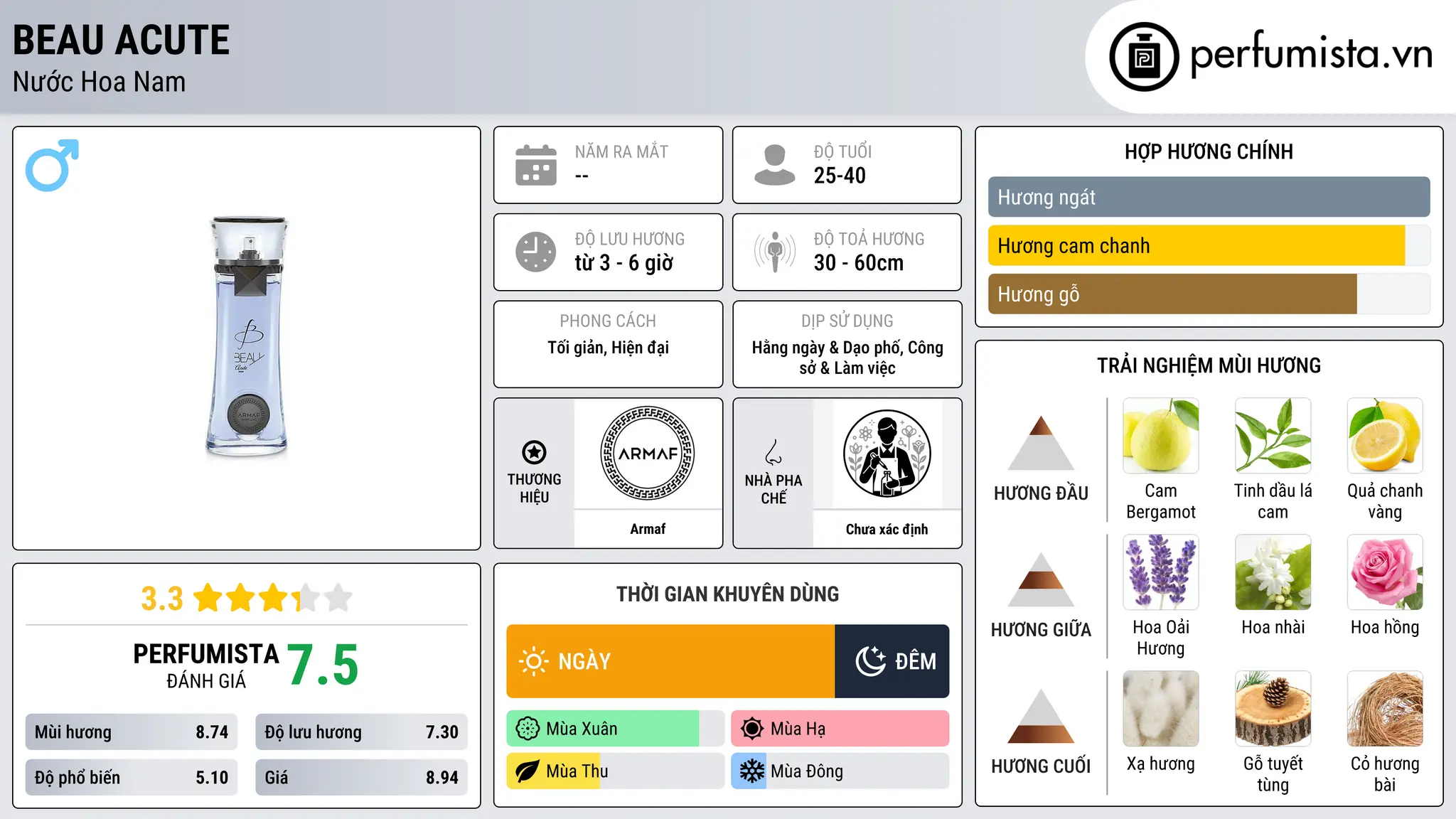Click the THỜI GIAN KHUYÊN DÙNG heading
The image size is (1456, 819).
click(x=727, y=594)
